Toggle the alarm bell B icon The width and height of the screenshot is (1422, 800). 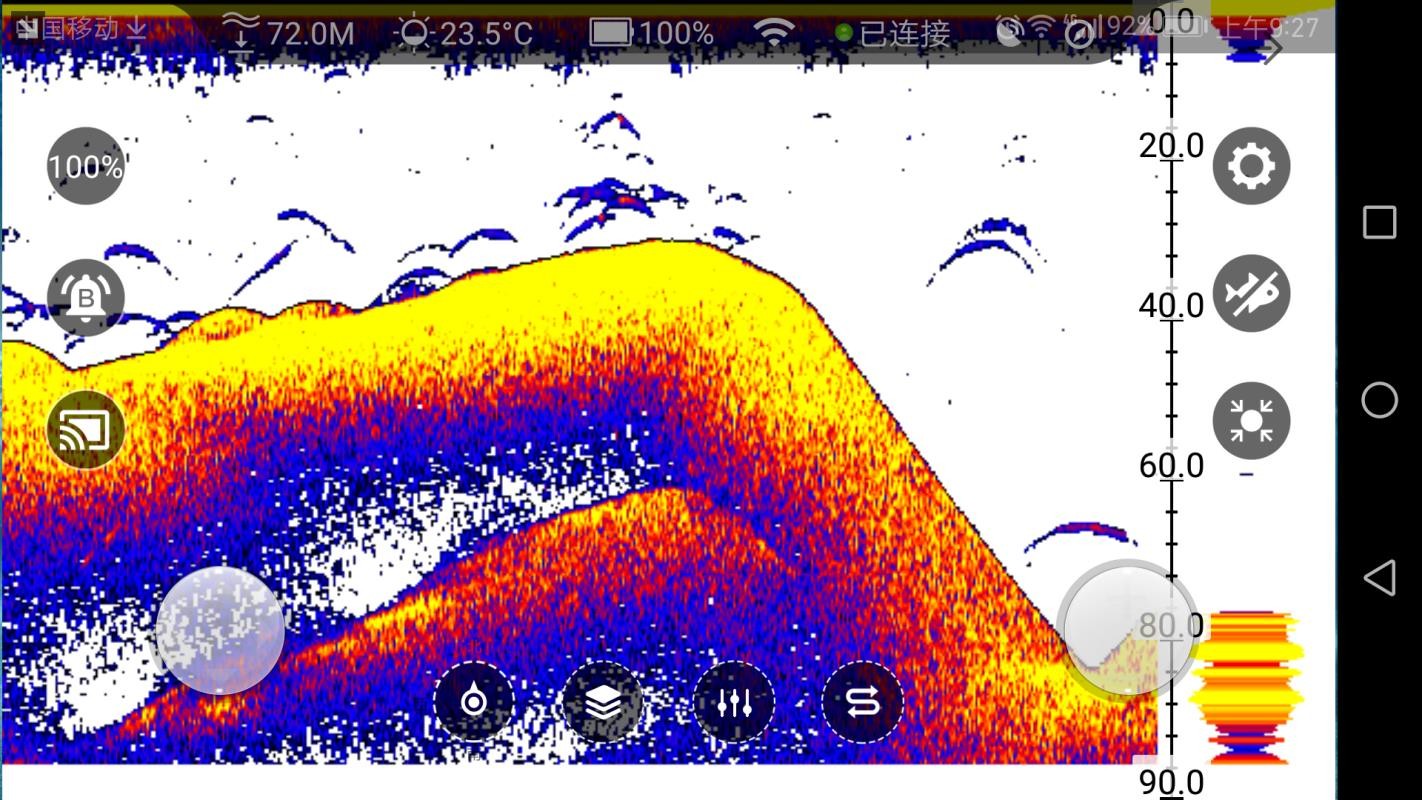pyautogui.click(x=86, y=298)
